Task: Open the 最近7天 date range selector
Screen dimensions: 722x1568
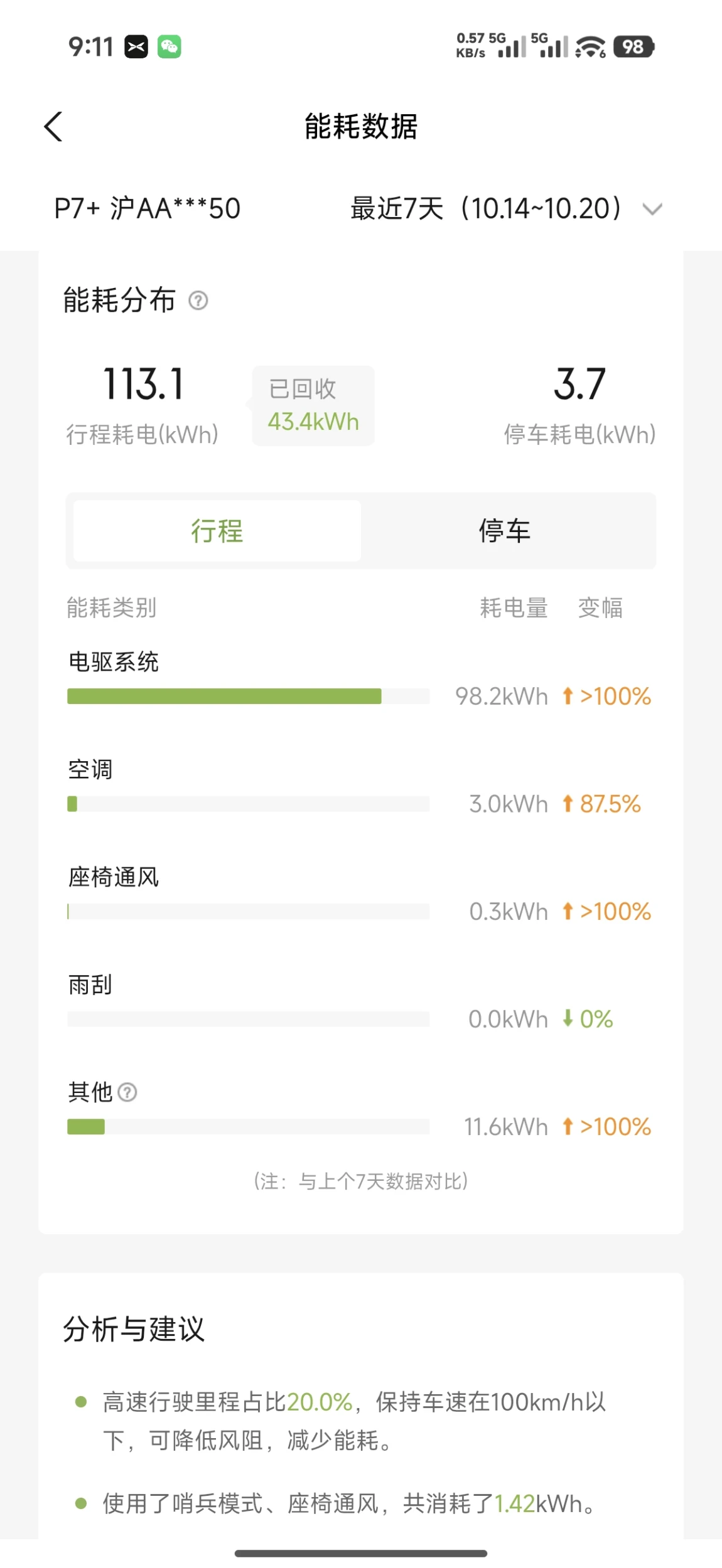Action: pyautogui.click(x=485, y=209)
